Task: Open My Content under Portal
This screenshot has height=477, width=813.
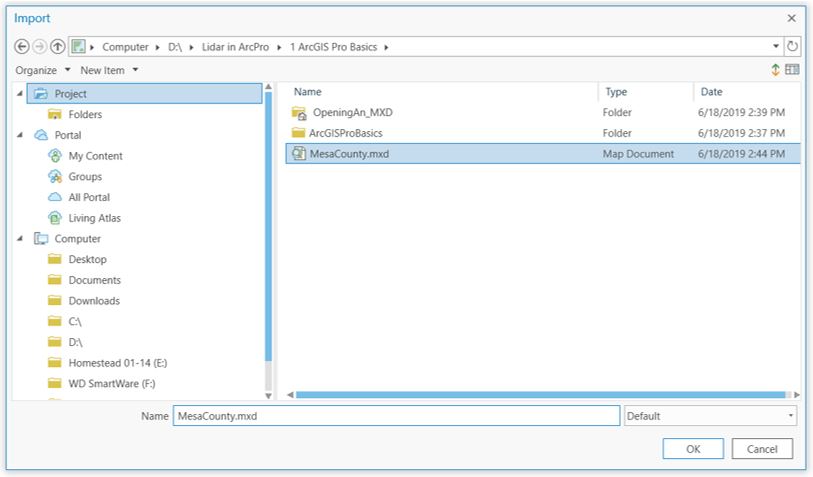Action: pyautogui.click(x=95, y=156)
